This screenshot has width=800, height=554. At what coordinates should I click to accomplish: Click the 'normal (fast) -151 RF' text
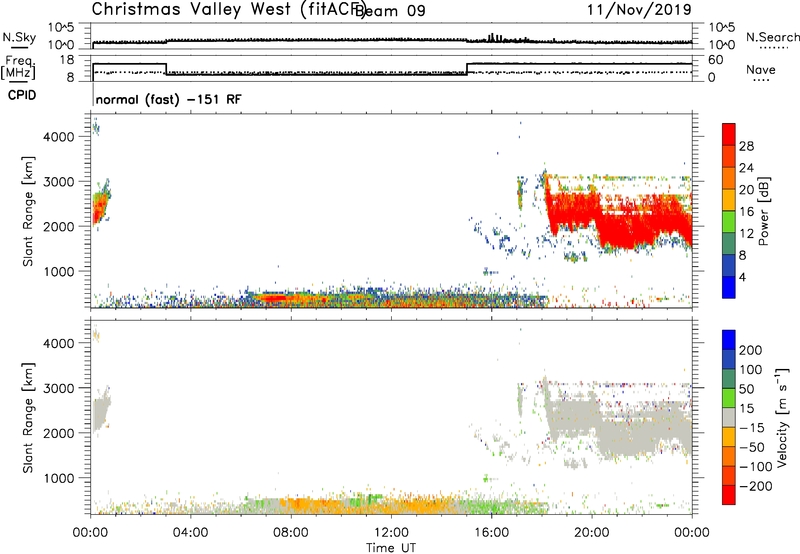tap(169, 99)
